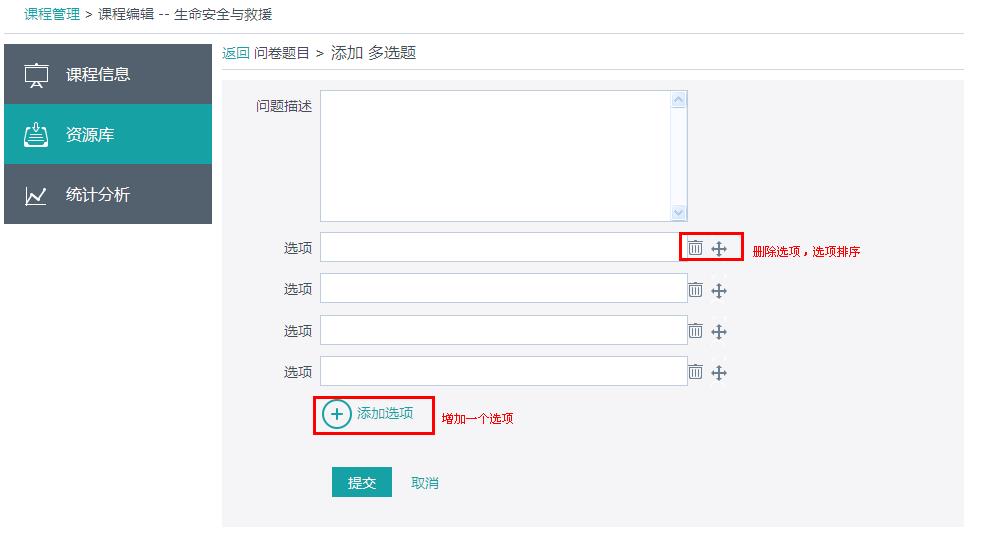Open the 课程管理 breadcrumb link
The width and height of the screenshot is (981, 546).
click(52, 15)
